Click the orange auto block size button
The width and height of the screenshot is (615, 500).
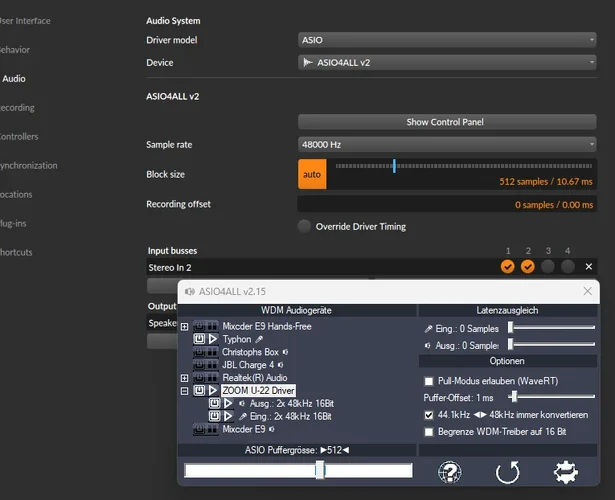tap(312, 174)
